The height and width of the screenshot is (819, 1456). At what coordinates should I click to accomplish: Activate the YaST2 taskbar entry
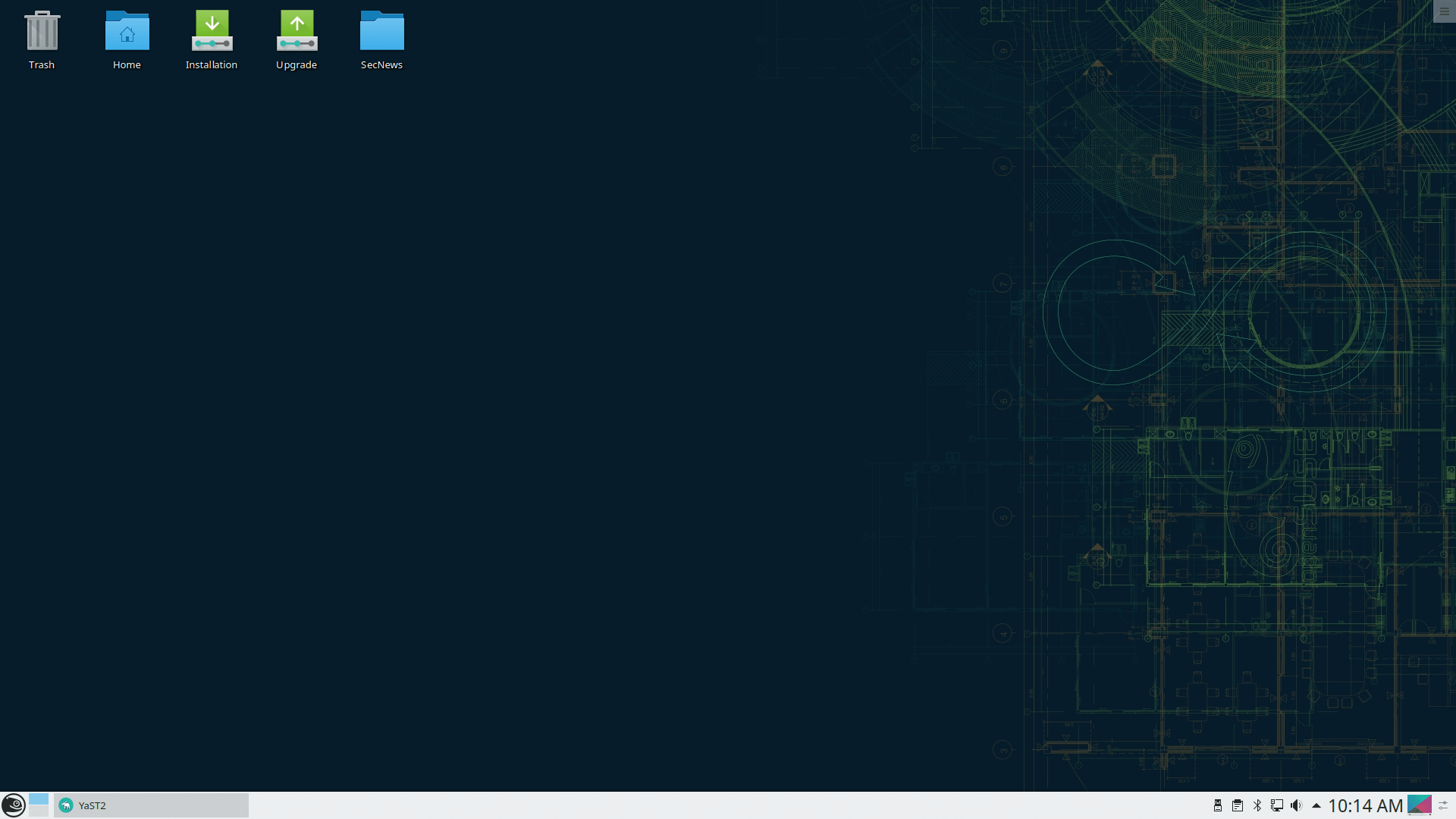pos(152,805)
